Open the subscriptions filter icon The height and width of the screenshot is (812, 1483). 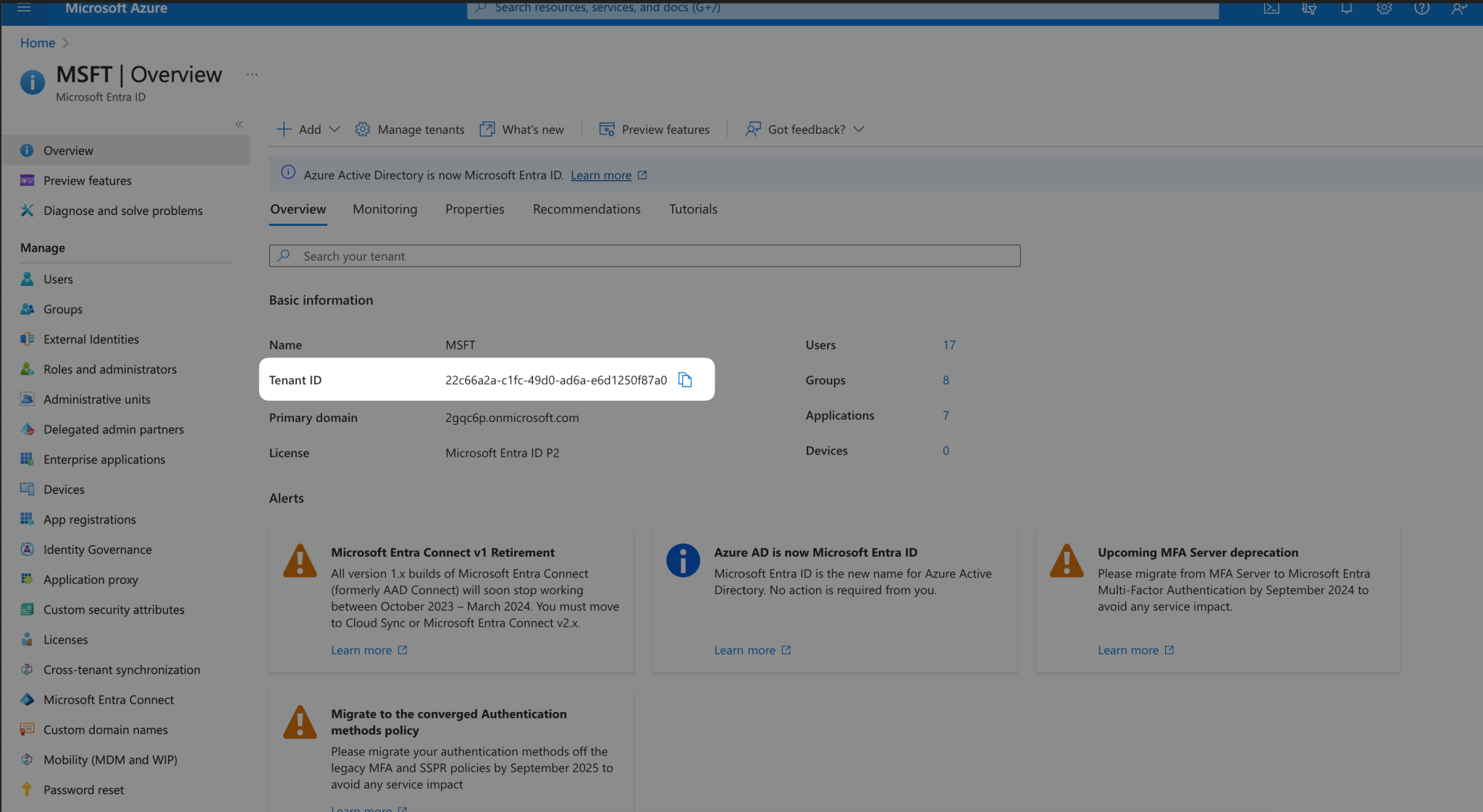tap(1309, 9)
